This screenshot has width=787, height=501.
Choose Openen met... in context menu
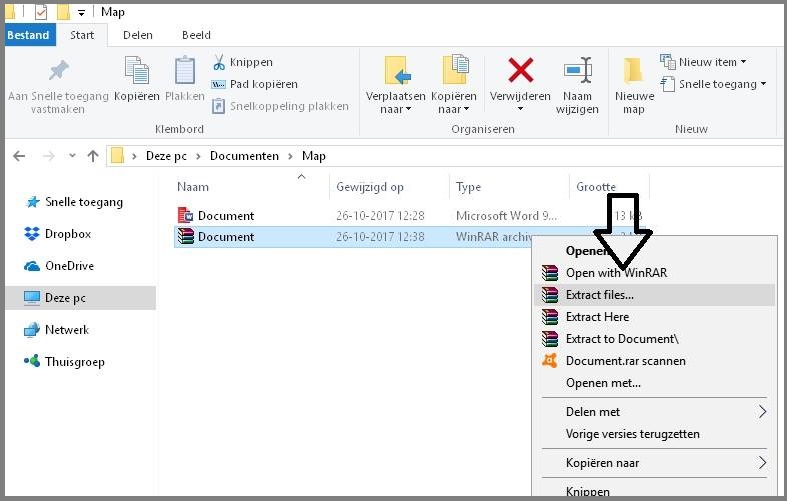655,383
